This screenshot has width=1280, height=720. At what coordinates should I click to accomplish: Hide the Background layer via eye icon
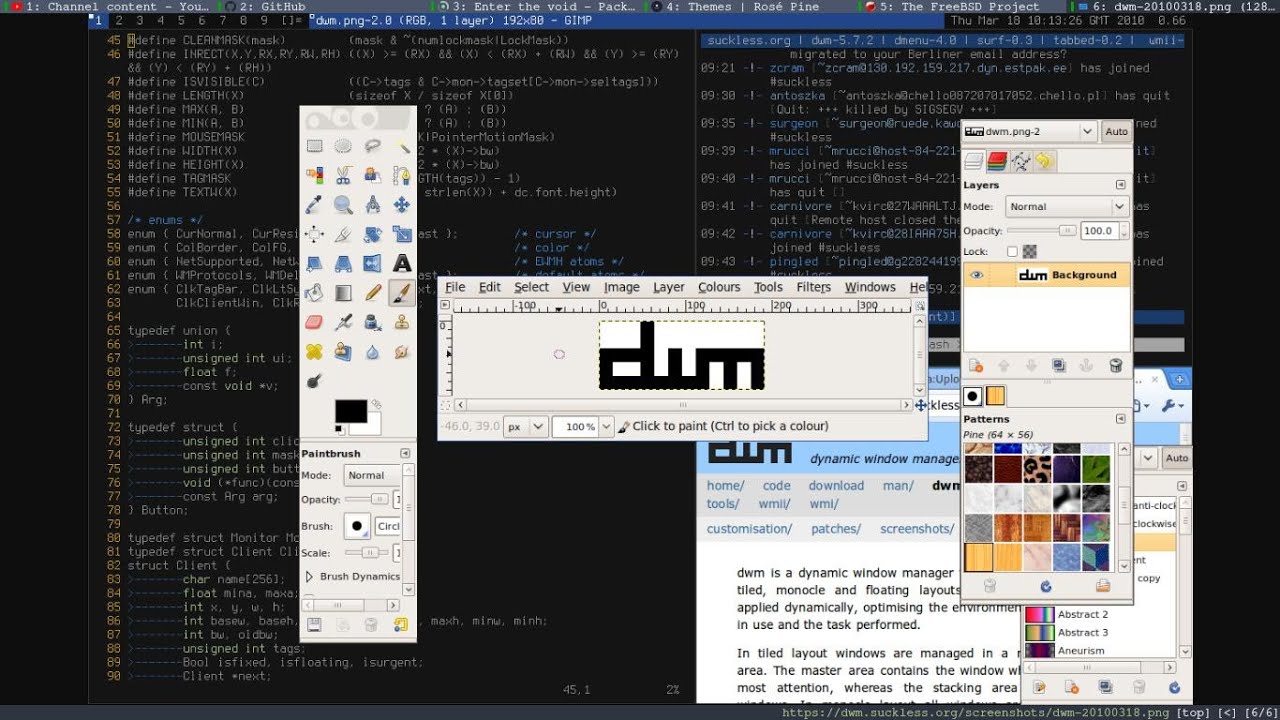pyautogui.click(x=977, y=275)
